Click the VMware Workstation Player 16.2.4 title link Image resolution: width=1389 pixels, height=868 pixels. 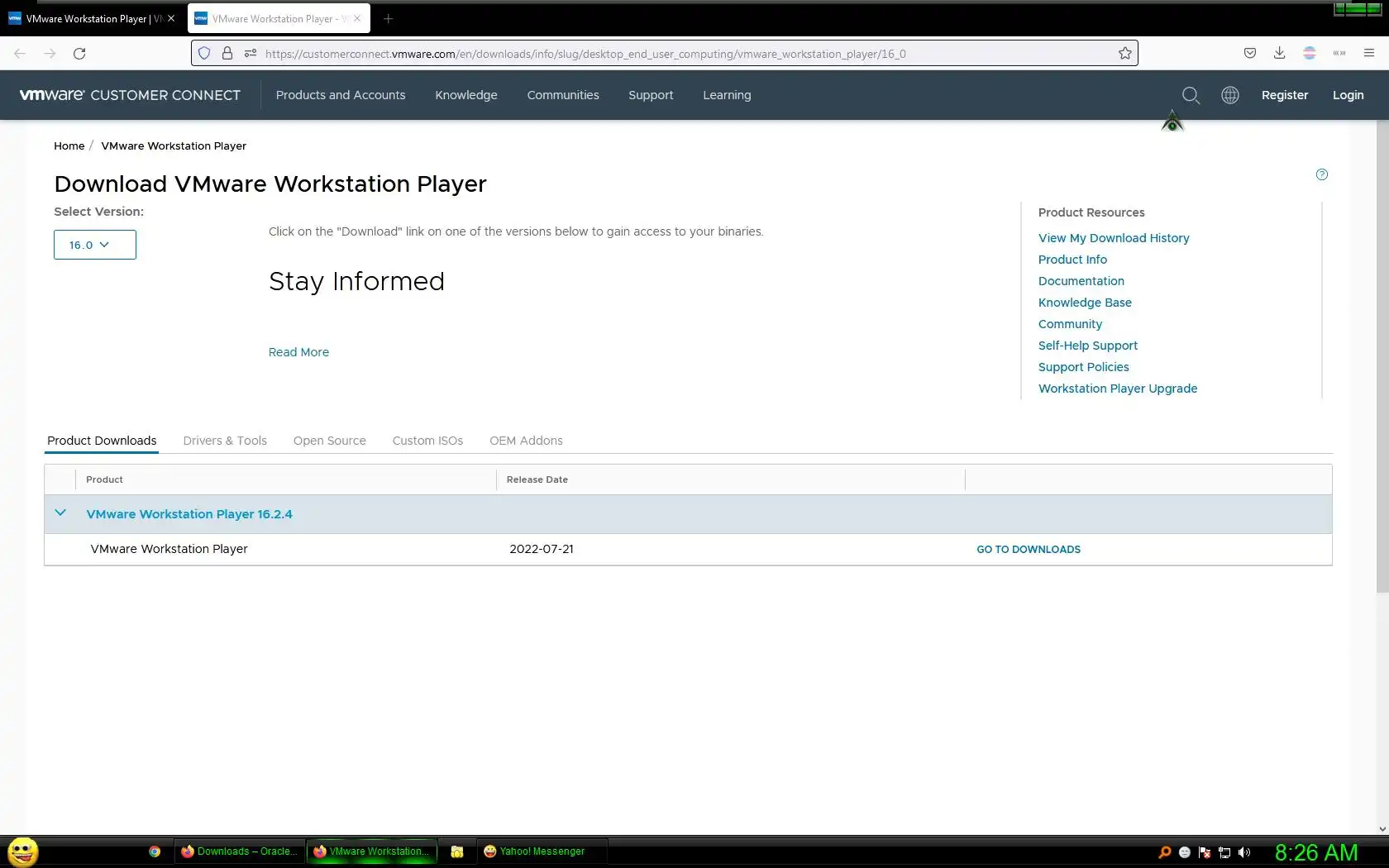[189, 514]
